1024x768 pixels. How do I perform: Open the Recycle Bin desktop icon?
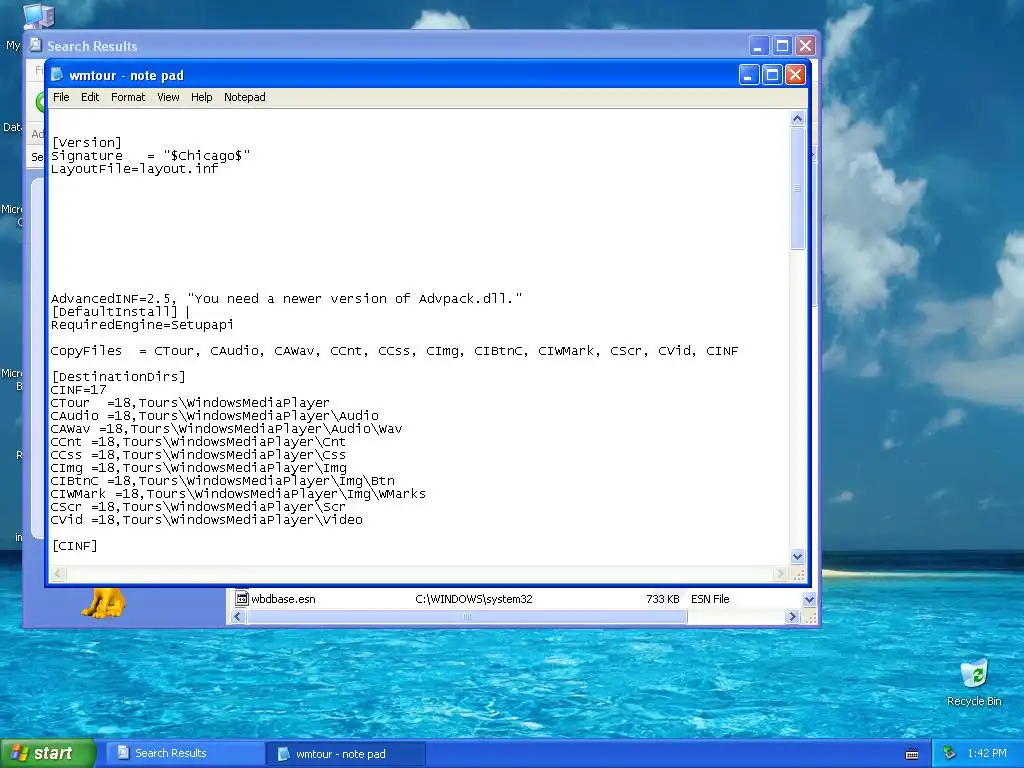pos(974,682)
